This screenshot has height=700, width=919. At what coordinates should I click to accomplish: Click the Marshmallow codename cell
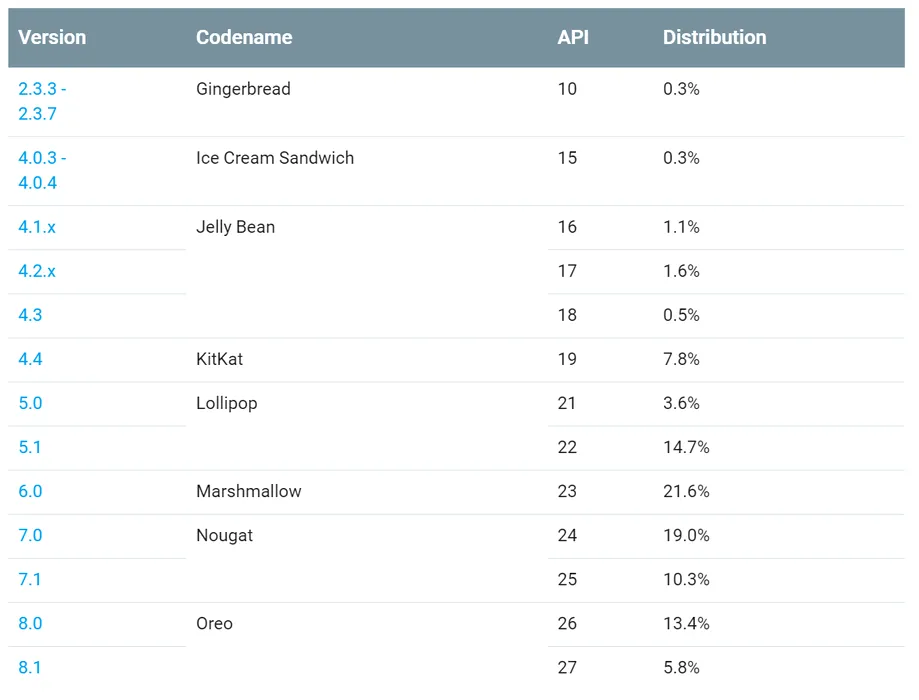(248, 491)
